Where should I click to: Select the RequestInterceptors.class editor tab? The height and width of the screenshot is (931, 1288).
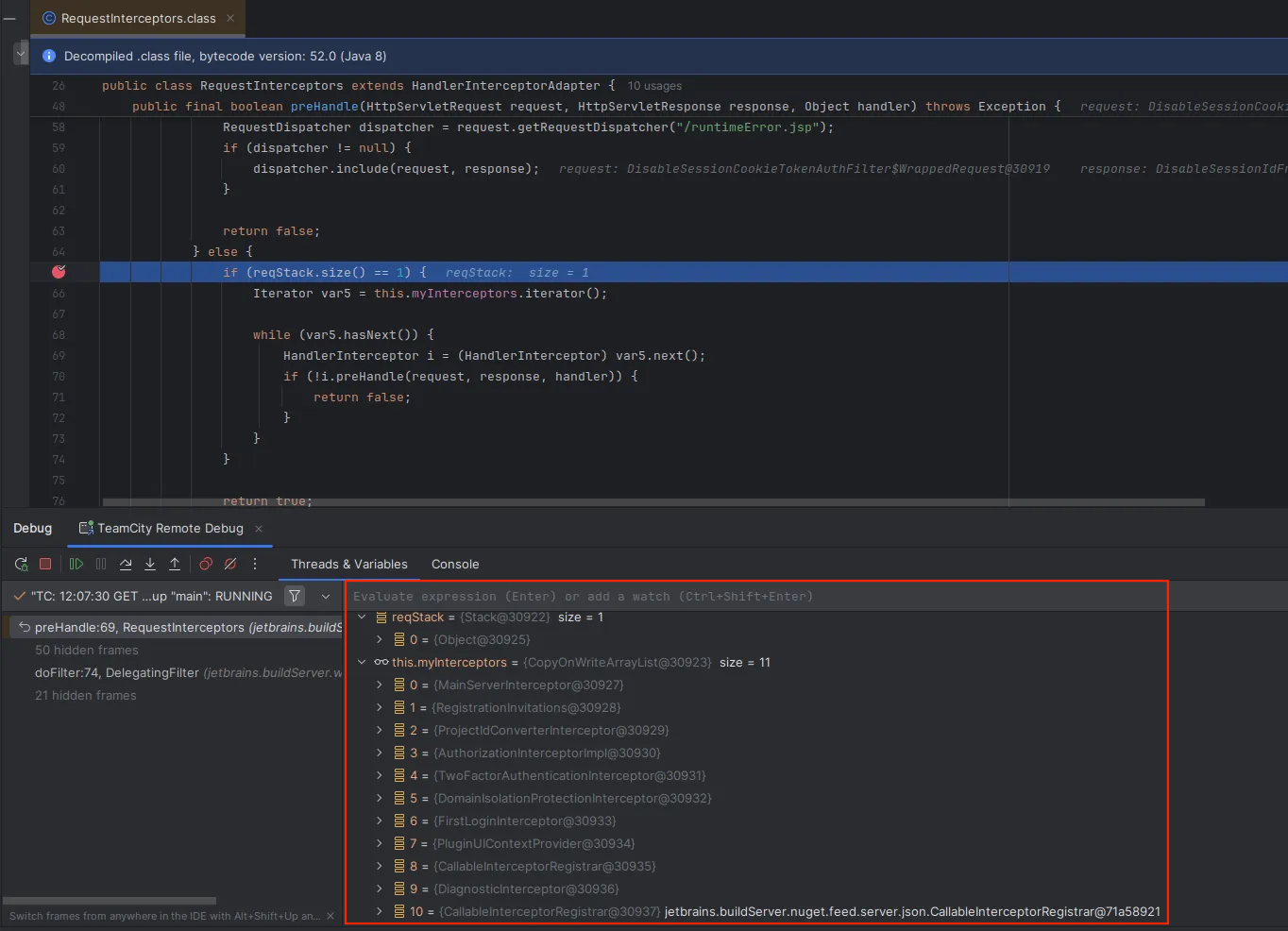coord(138,18)
